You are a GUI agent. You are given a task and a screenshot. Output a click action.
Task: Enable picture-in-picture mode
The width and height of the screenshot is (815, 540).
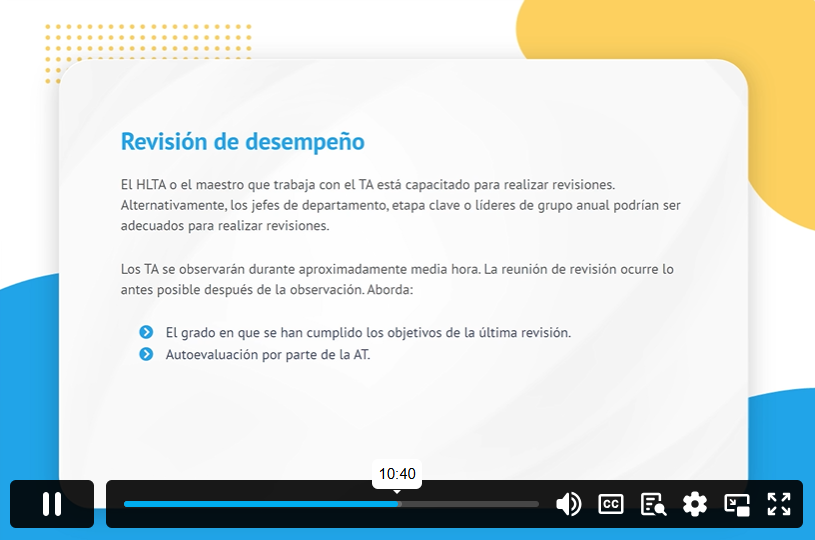pos(737,504)
